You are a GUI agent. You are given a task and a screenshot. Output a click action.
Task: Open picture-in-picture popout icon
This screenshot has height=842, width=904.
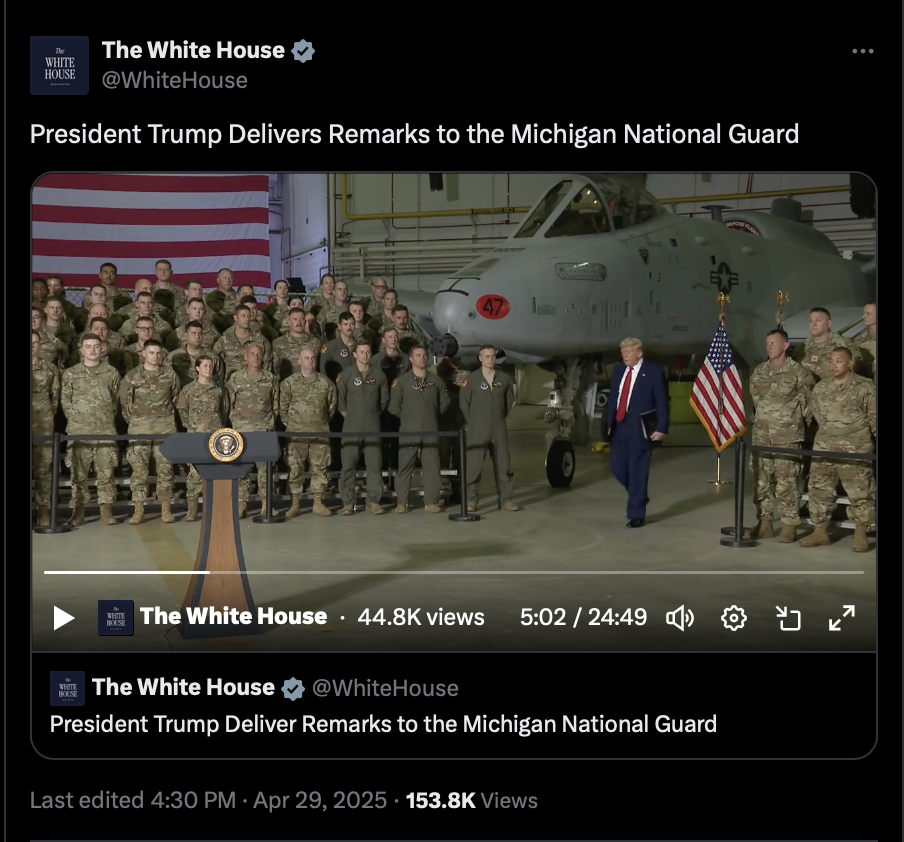(788, 618)
